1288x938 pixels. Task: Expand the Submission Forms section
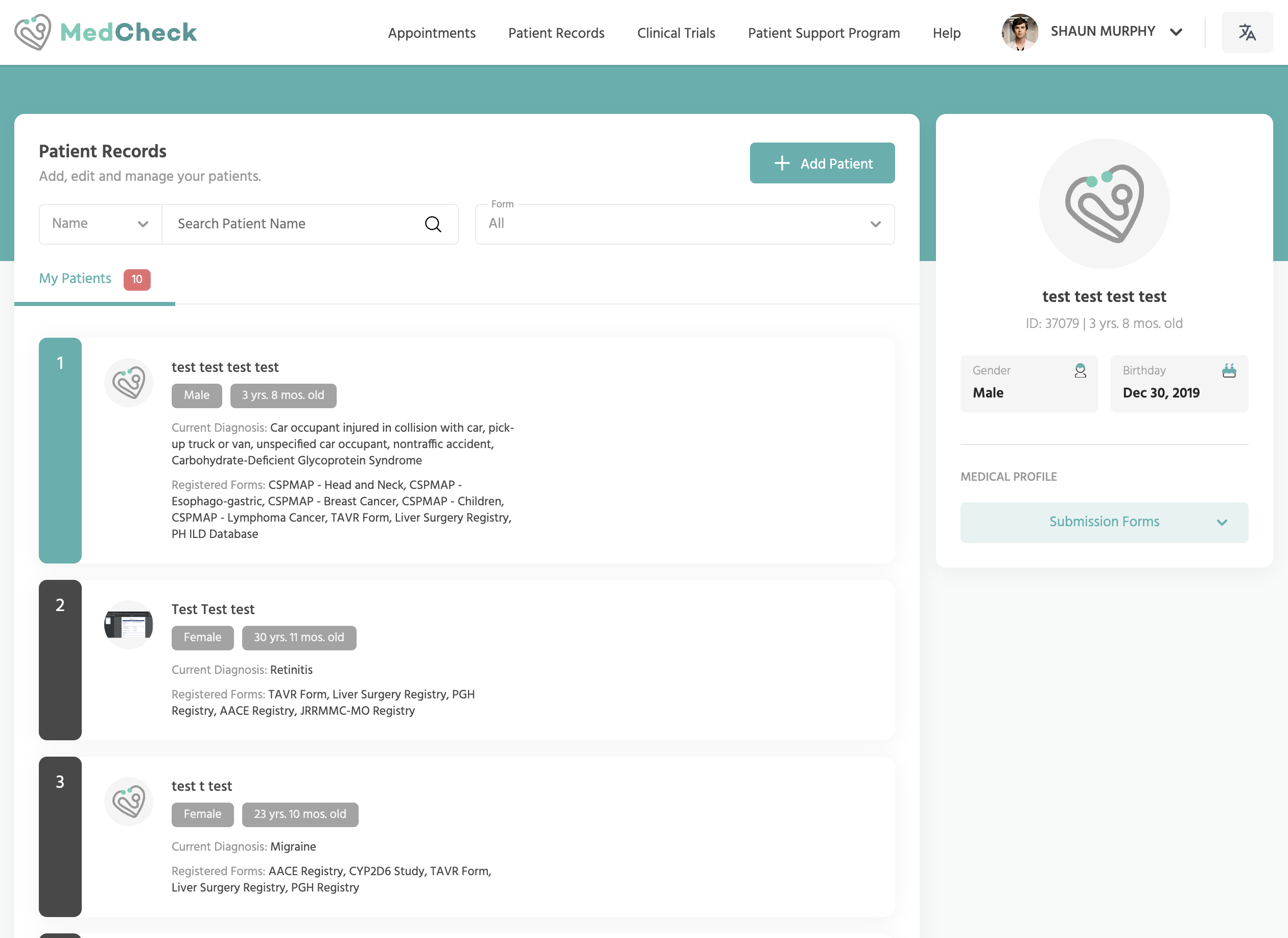click(x=1104, y=522)
